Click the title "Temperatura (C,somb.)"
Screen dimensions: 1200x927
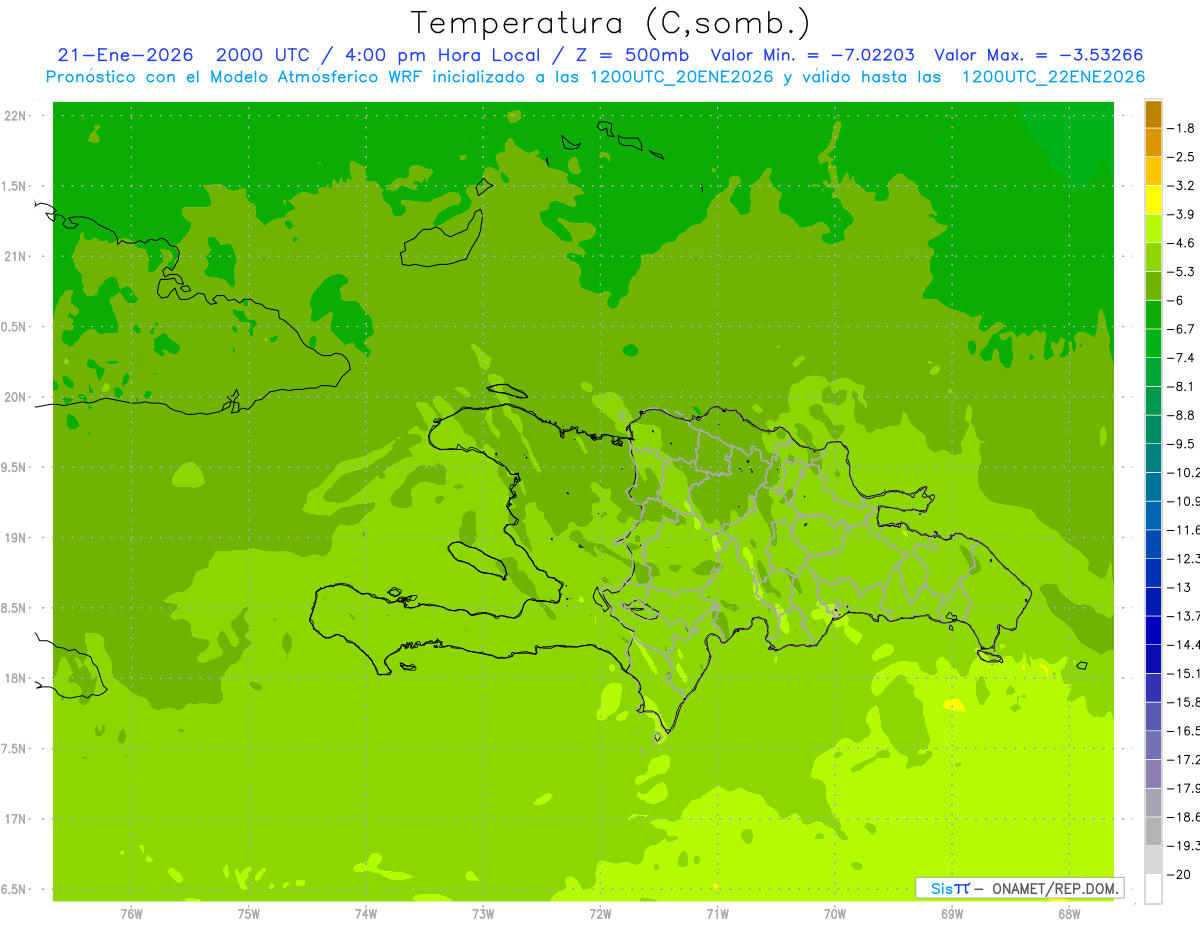point(611,24)
